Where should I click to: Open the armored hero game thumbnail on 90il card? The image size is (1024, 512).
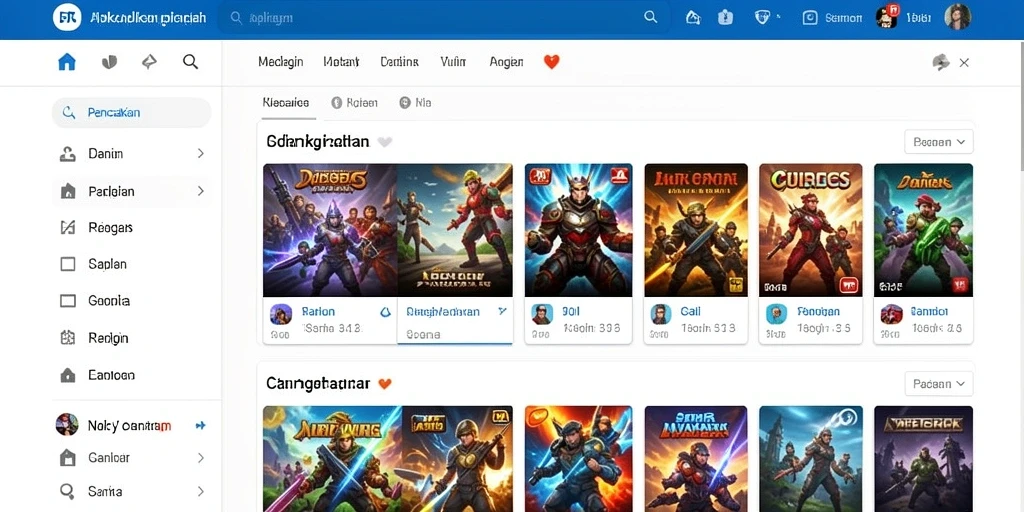(579, 230)
